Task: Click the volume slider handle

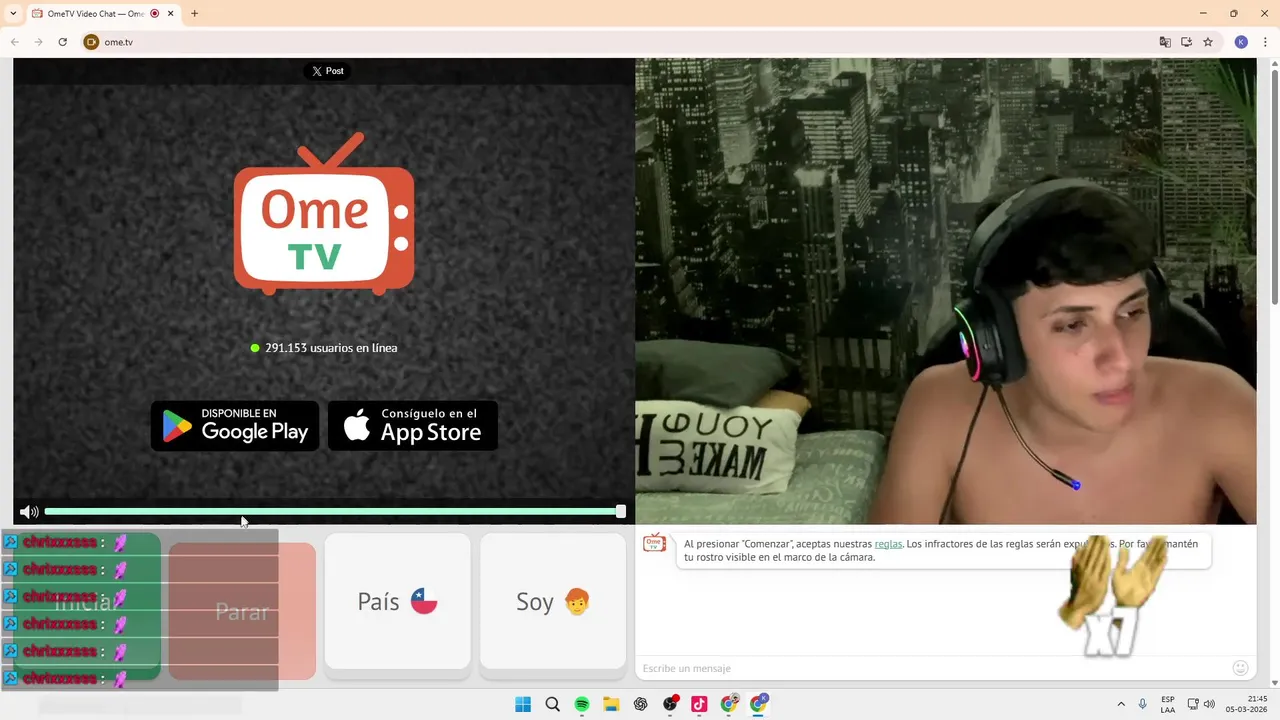Action: point(621,512)
